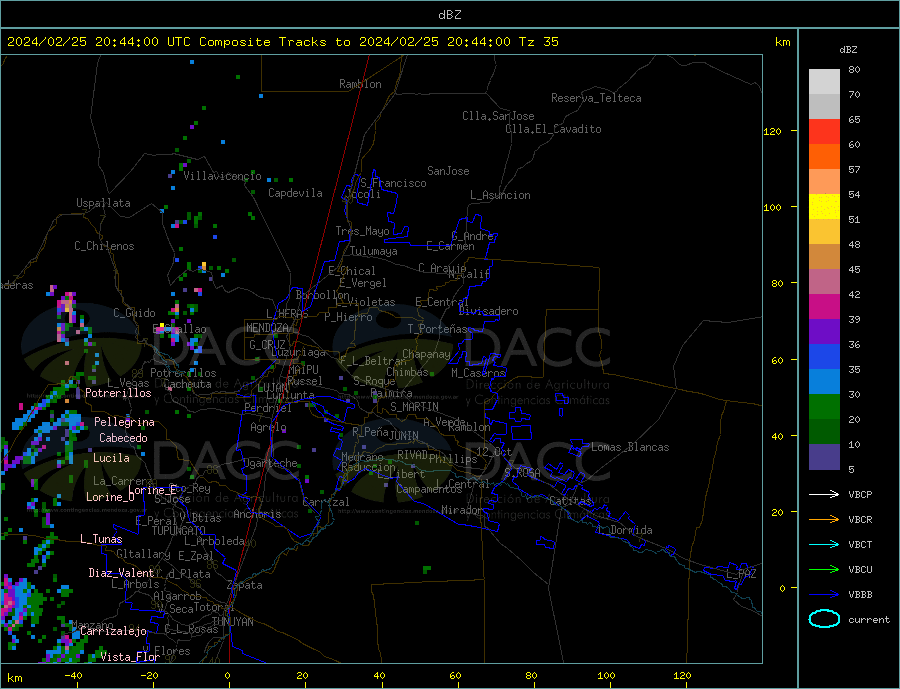This screenshot has width=900, height=689.
Task: Click the Tulumaya label
Action: tap(374, 251)
